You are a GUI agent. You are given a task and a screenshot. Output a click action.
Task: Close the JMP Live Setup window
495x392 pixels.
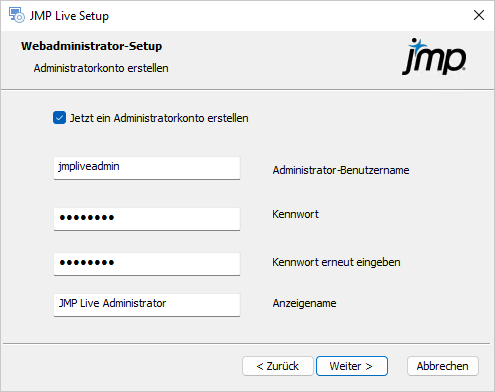coord(479,15)
